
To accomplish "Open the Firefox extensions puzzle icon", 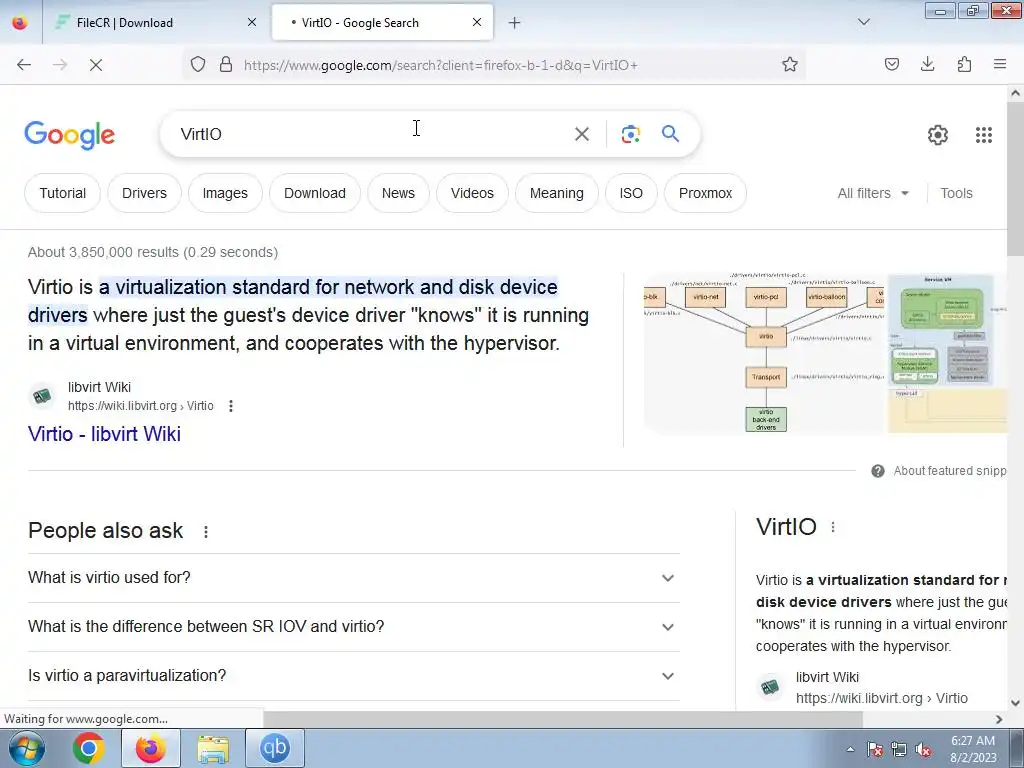I will tap(964, 65).
